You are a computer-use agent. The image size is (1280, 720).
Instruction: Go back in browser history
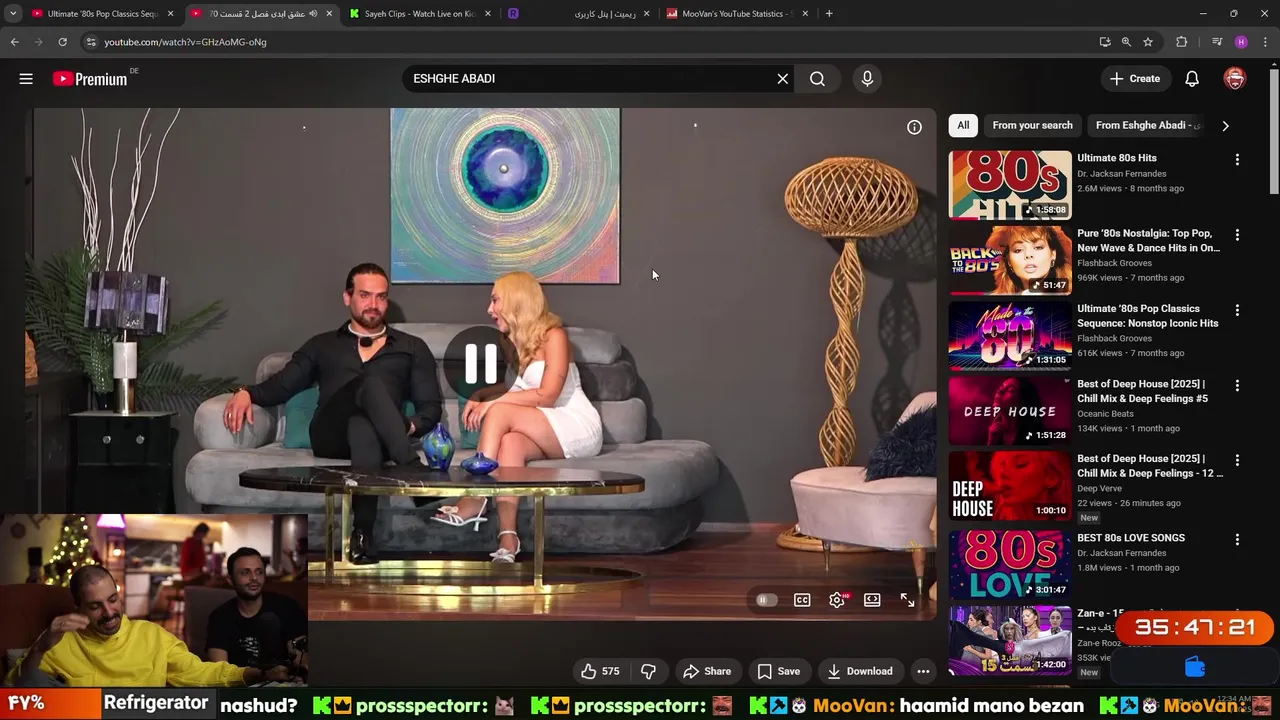point(14,42)
